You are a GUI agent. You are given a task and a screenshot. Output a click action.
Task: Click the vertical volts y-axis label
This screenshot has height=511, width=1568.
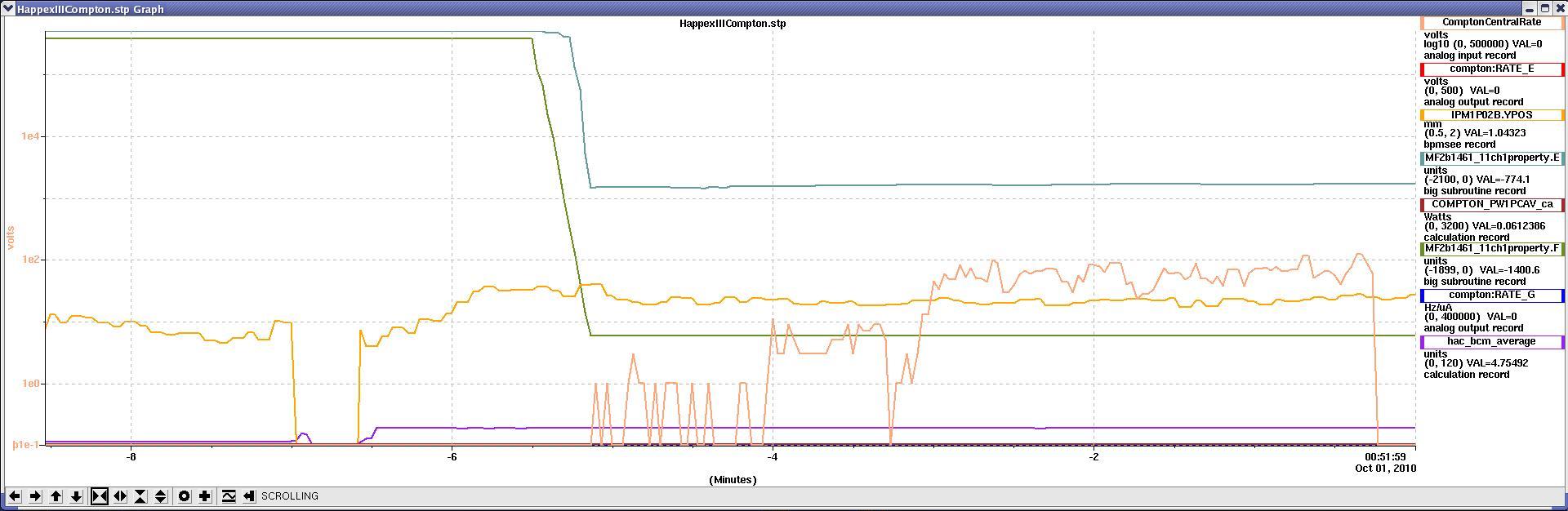(x=11, y=238)
